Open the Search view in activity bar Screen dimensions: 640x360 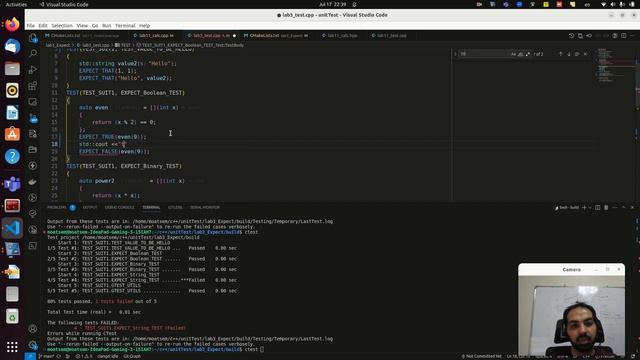[x=33, y=53]
